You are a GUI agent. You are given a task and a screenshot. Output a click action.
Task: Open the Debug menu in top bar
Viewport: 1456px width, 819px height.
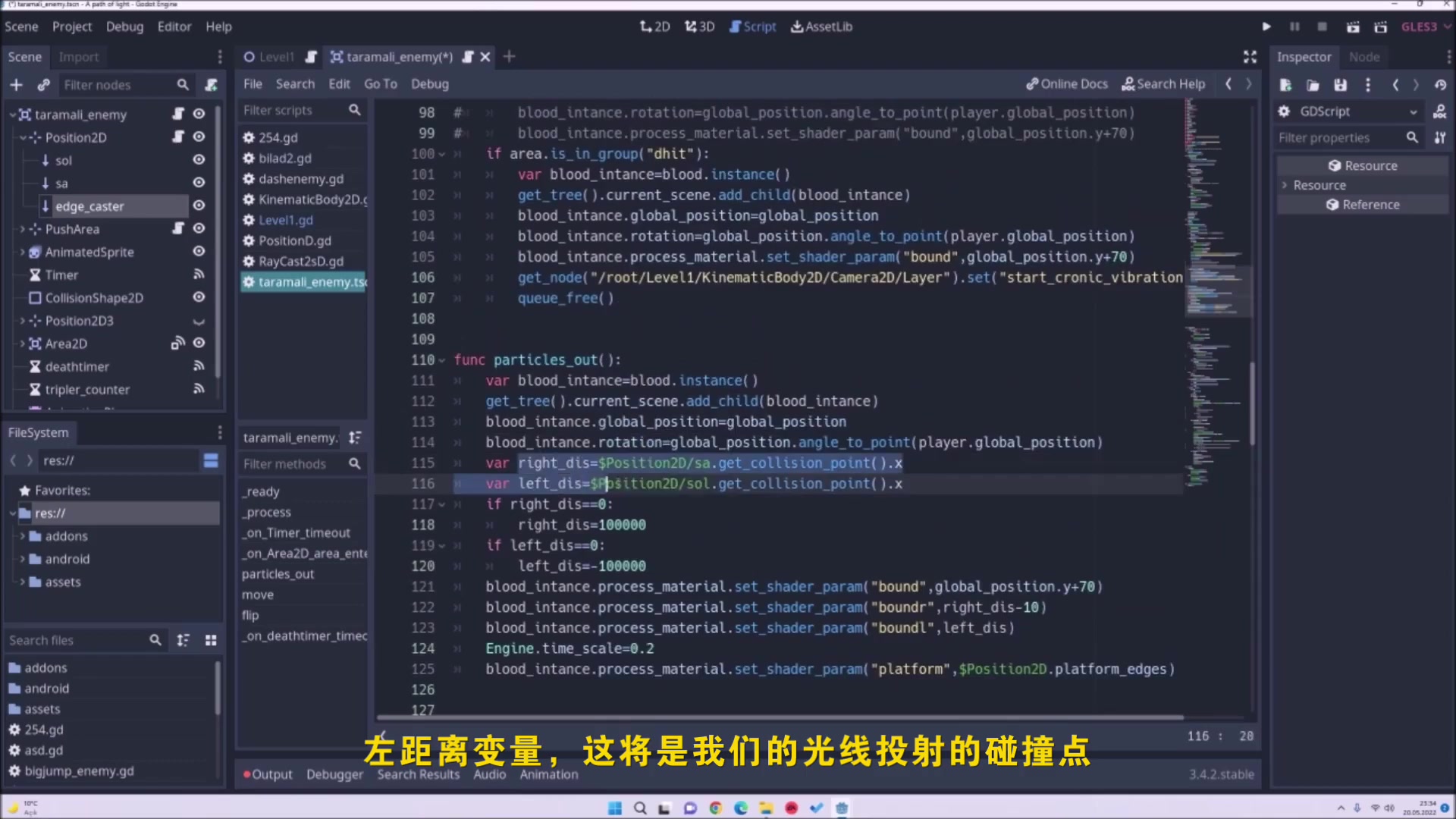pos(124,27)
